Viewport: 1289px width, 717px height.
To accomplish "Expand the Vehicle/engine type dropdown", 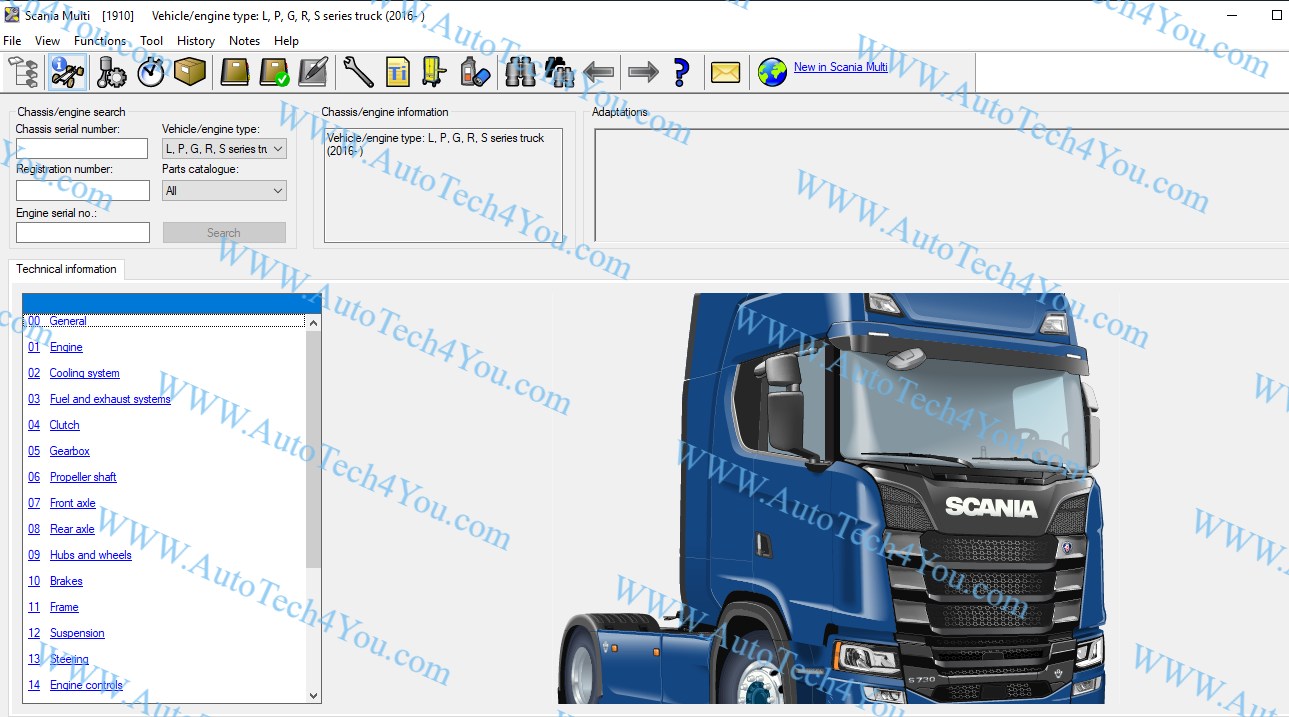I will click(x=277, y=149).
